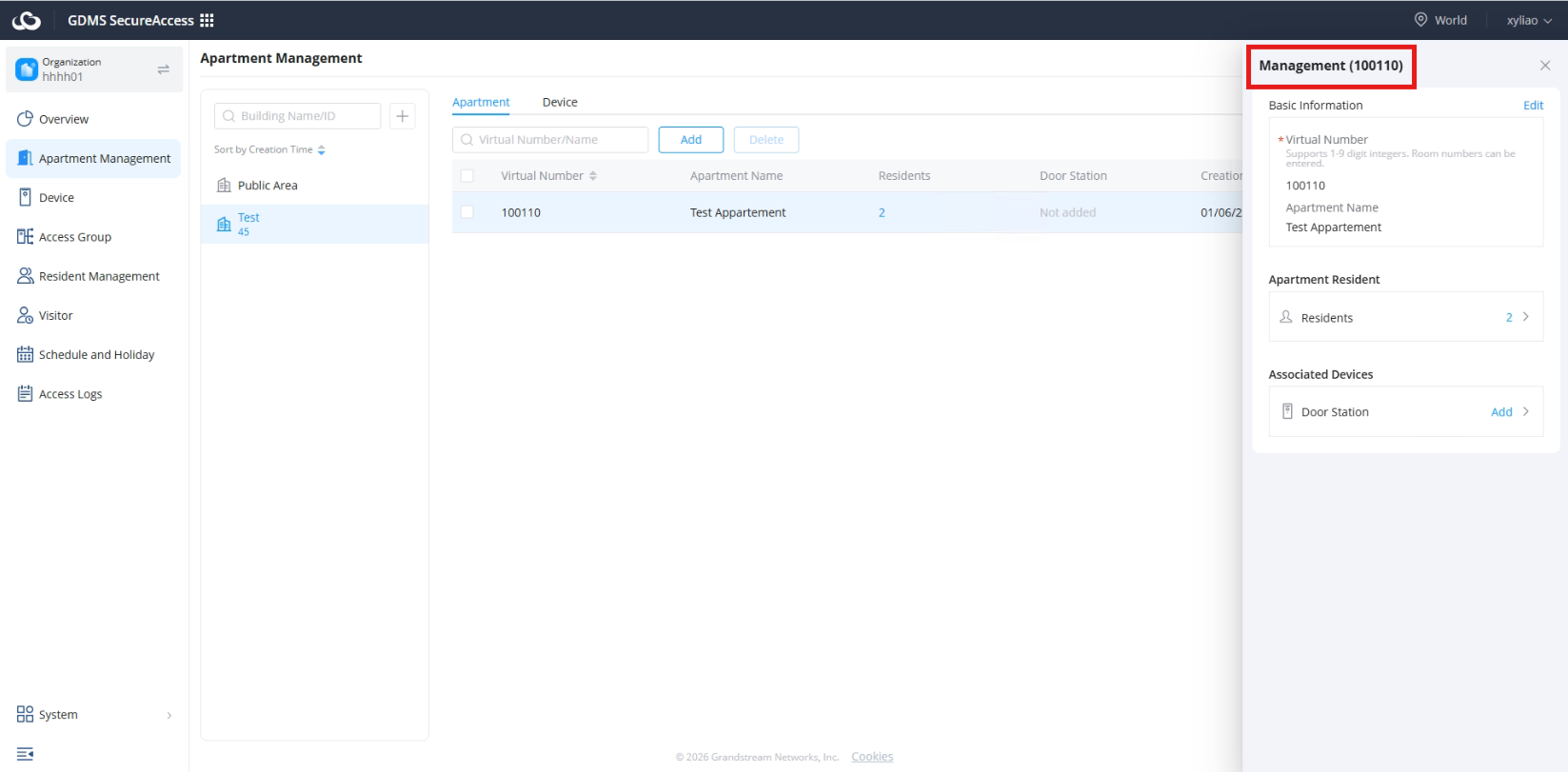
Task: Expand the Residents row in side panel
Action: click(1405, 317)
